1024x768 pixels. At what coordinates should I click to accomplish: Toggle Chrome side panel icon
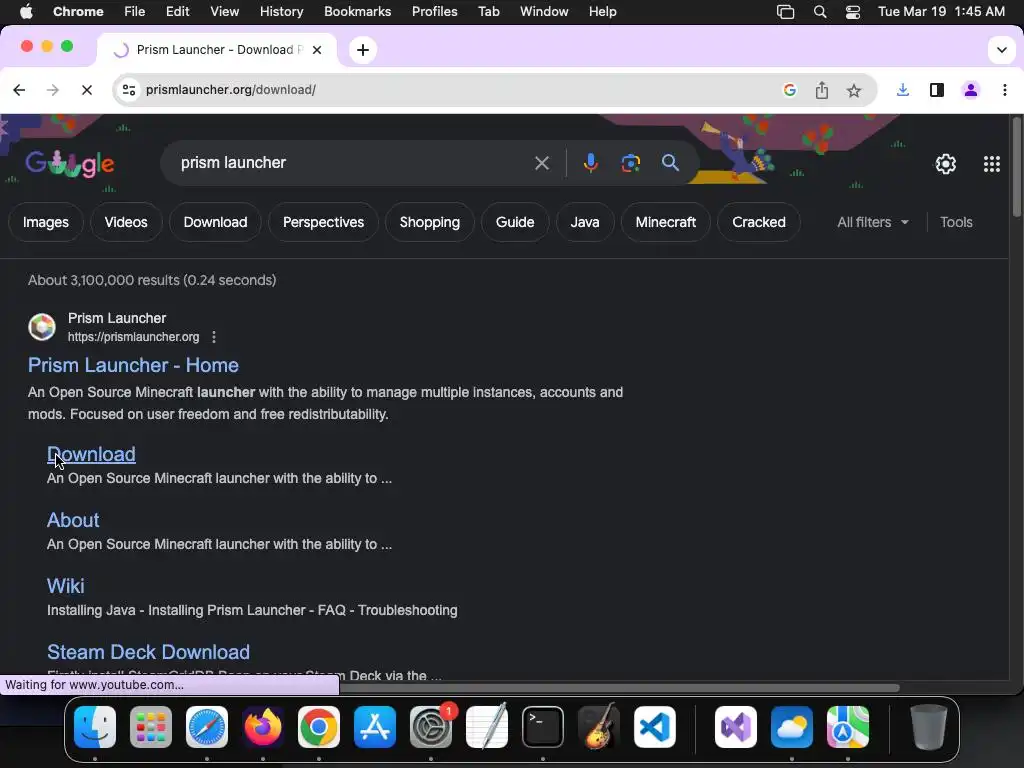[936, 90]
